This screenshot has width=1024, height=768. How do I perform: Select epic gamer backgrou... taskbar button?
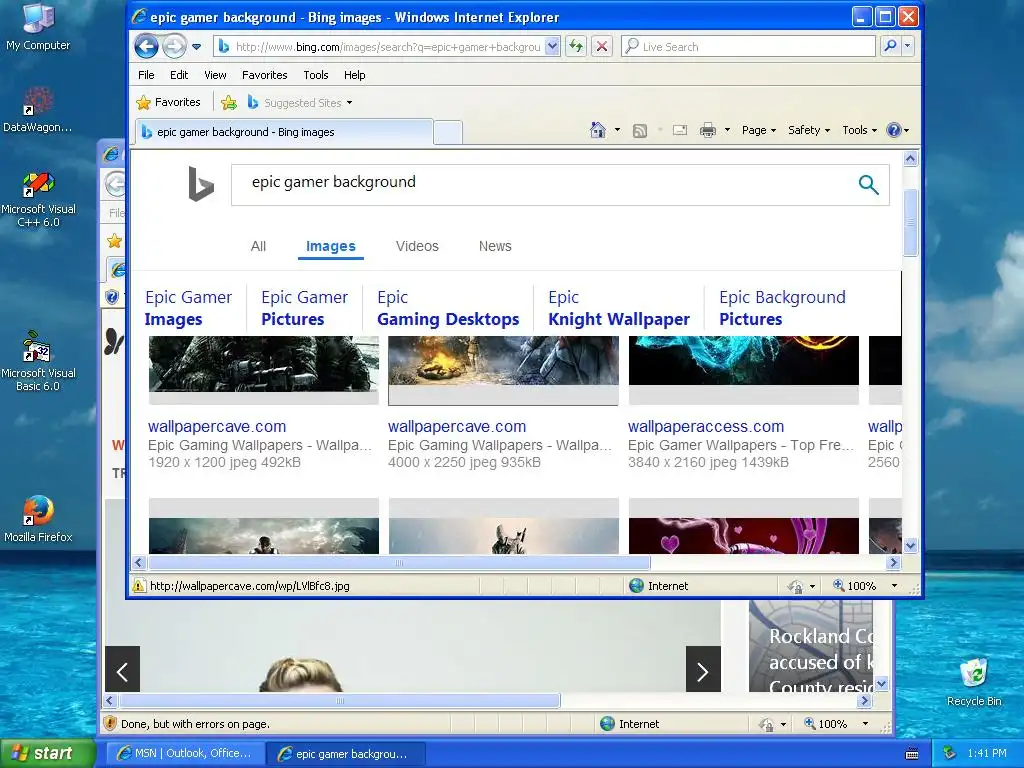[x=346, y=754]
